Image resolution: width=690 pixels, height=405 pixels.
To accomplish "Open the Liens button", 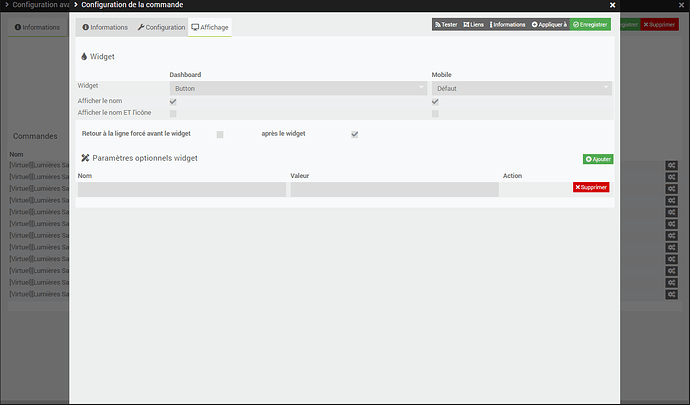I will tap(473, 25).
